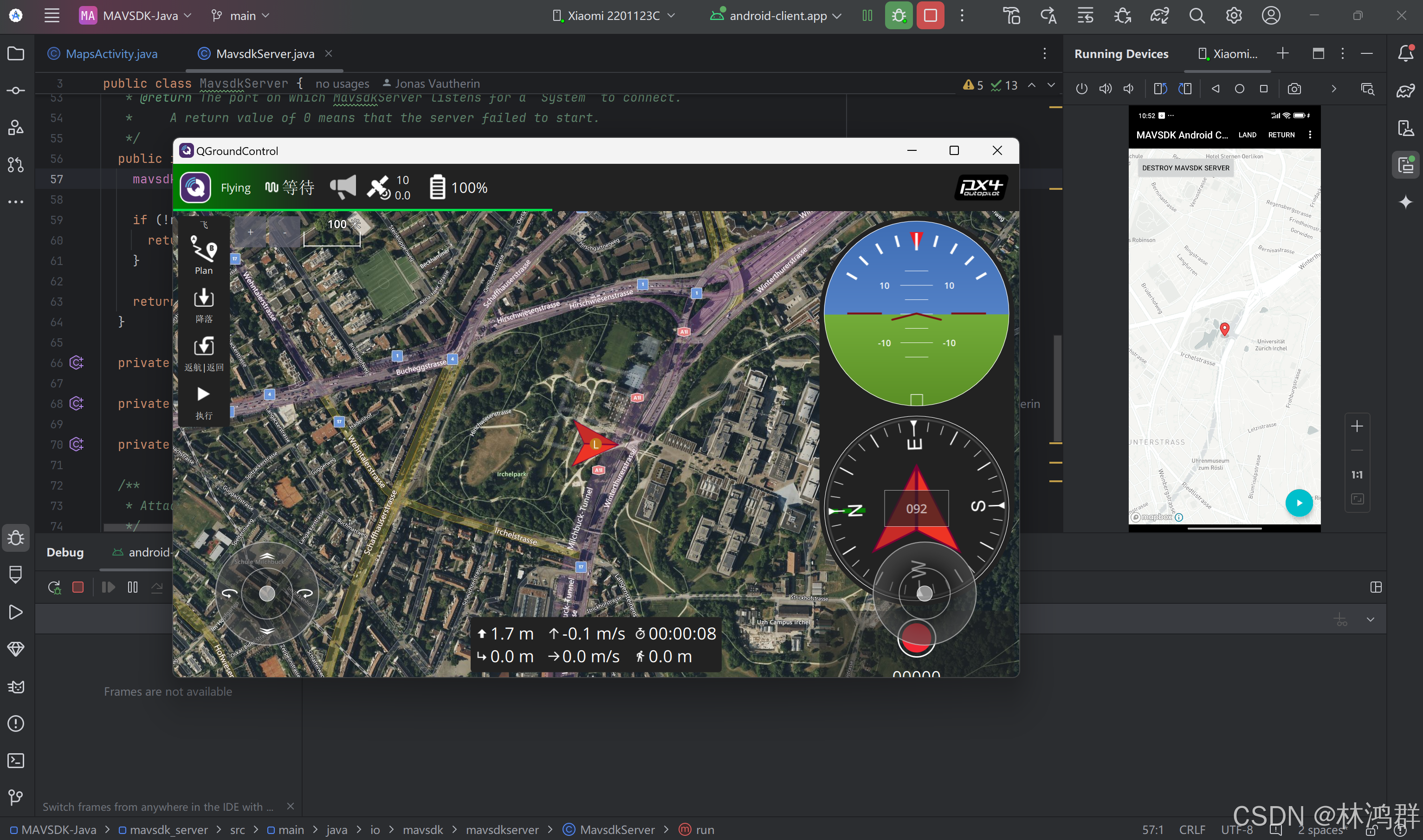Open the main branch dropdown
This screenshot has height=840, width=1423.
pos(240,15)
